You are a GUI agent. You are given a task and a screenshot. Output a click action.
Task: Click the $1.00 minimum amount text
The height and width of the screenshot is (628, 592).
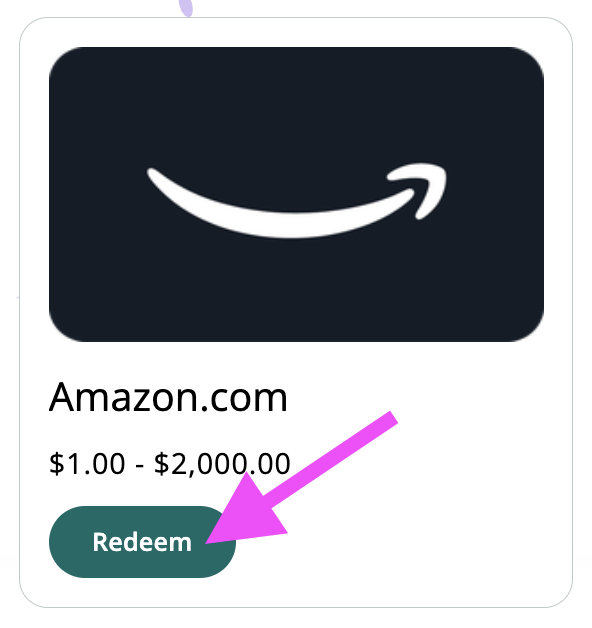pyautogui.click(x=87, y=463)
